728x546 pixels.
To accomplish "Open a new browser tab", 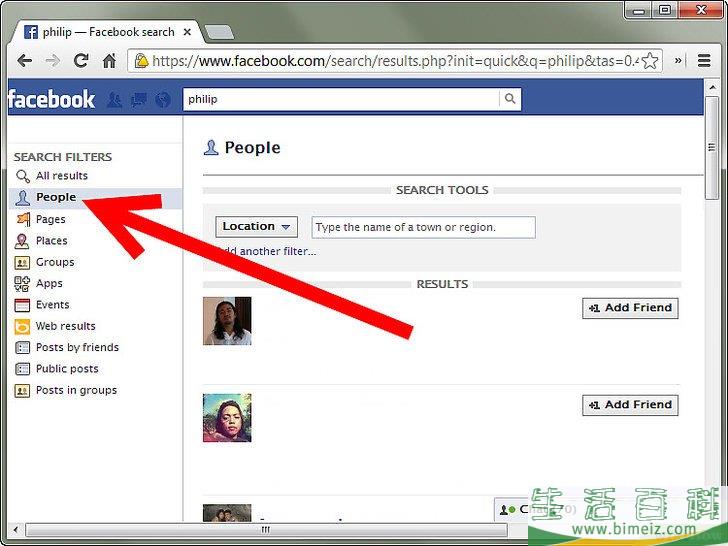I will point(219,32).
